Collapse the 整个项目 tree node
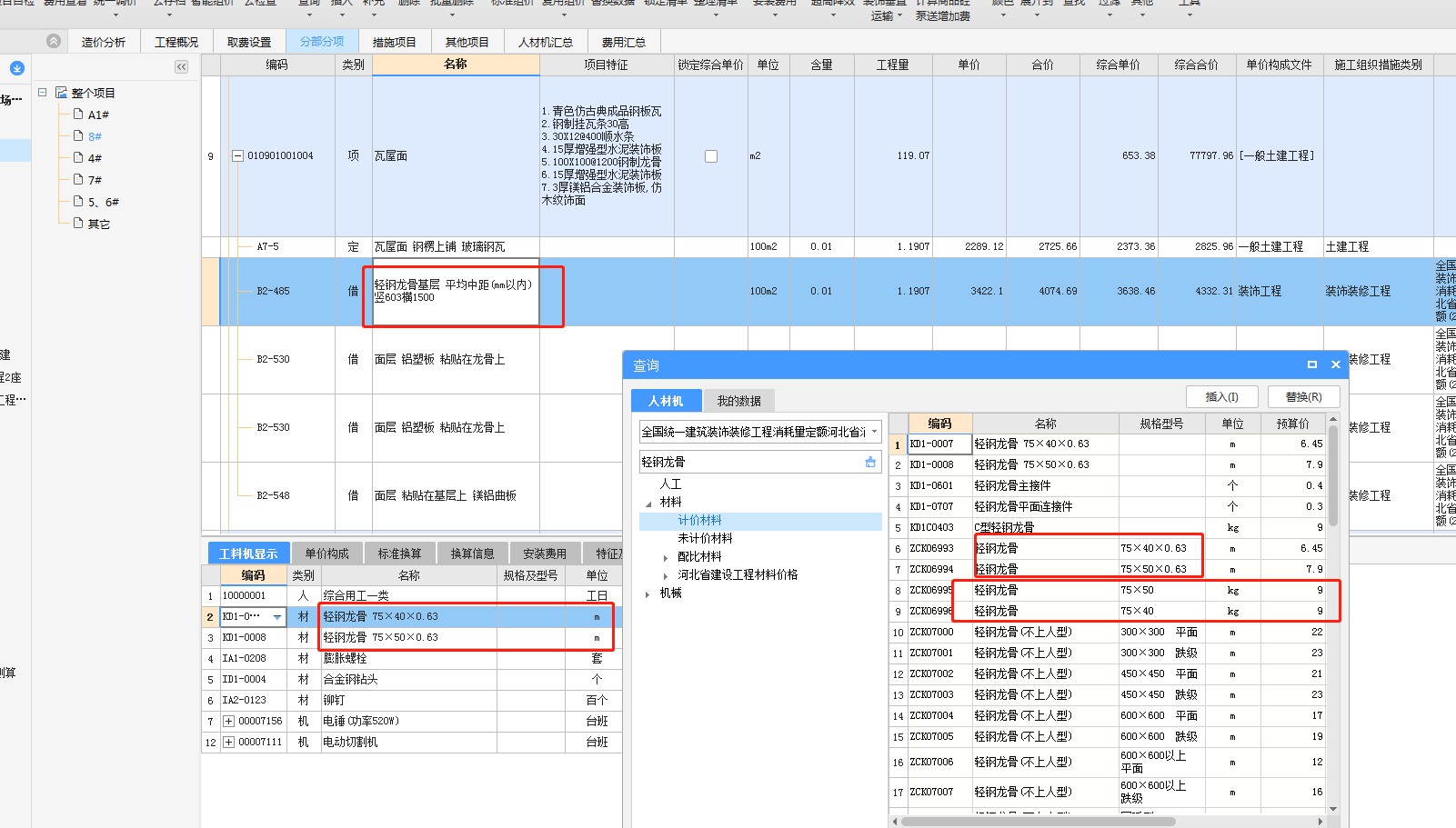The image size is (1456, 828). pyautogui.click(x=42, y=93)
